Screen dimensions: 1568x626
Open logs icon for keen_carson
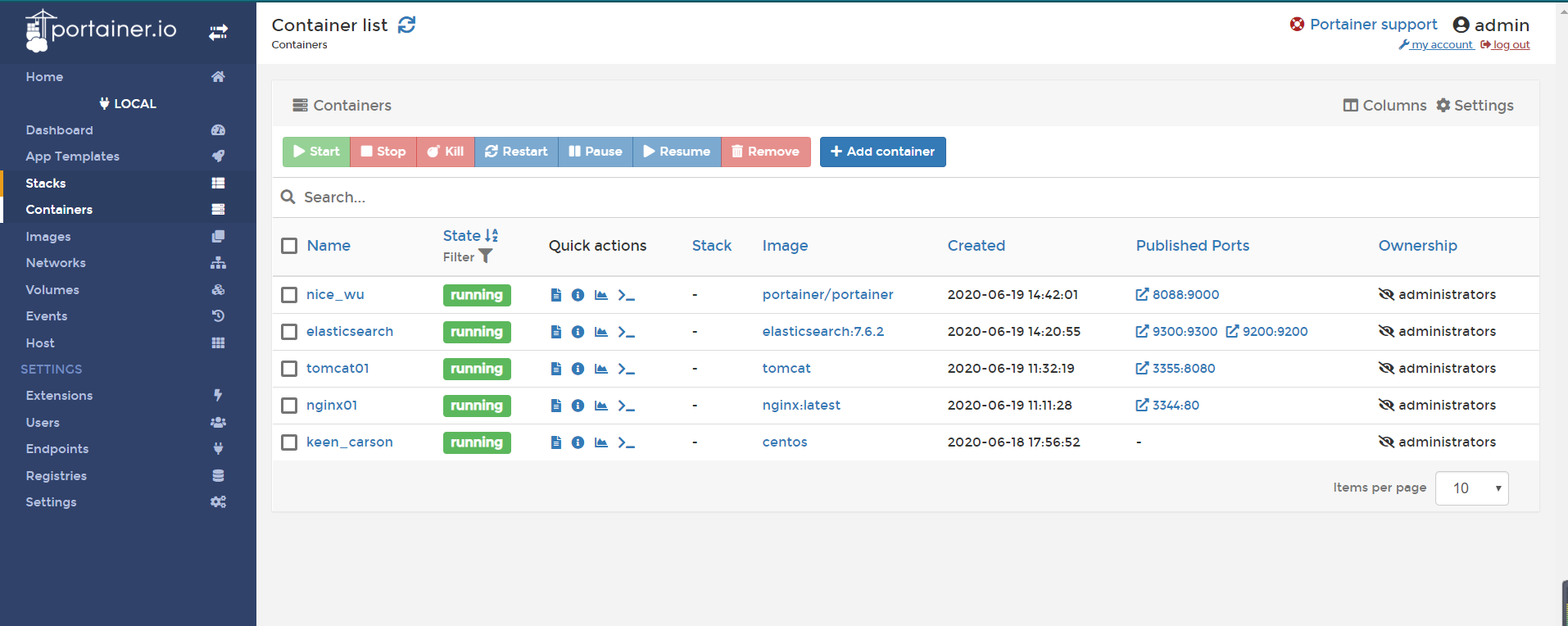click(556, 442)
